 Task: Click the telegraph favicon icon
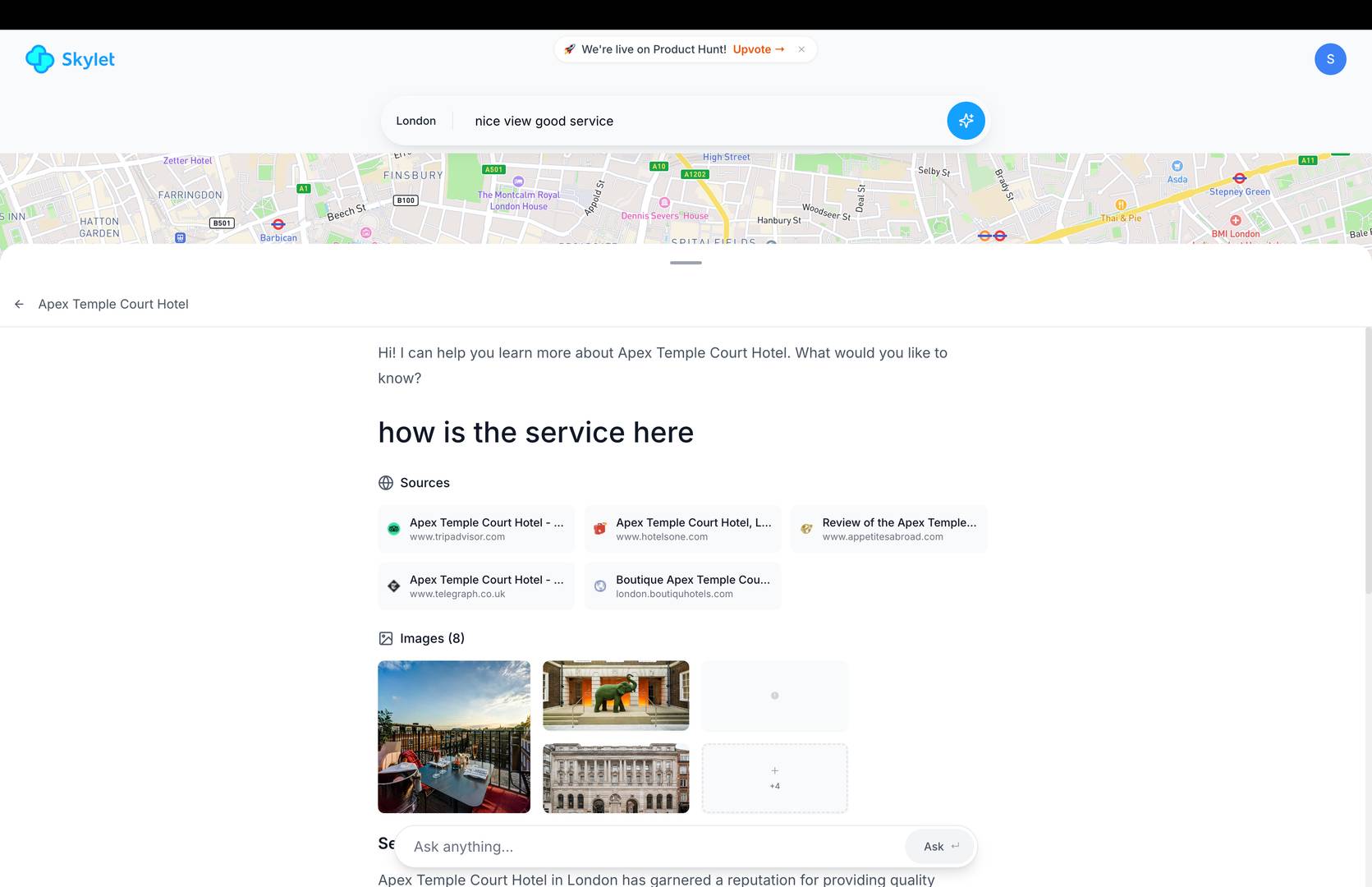pyautogui.click(x=394, y=586)
